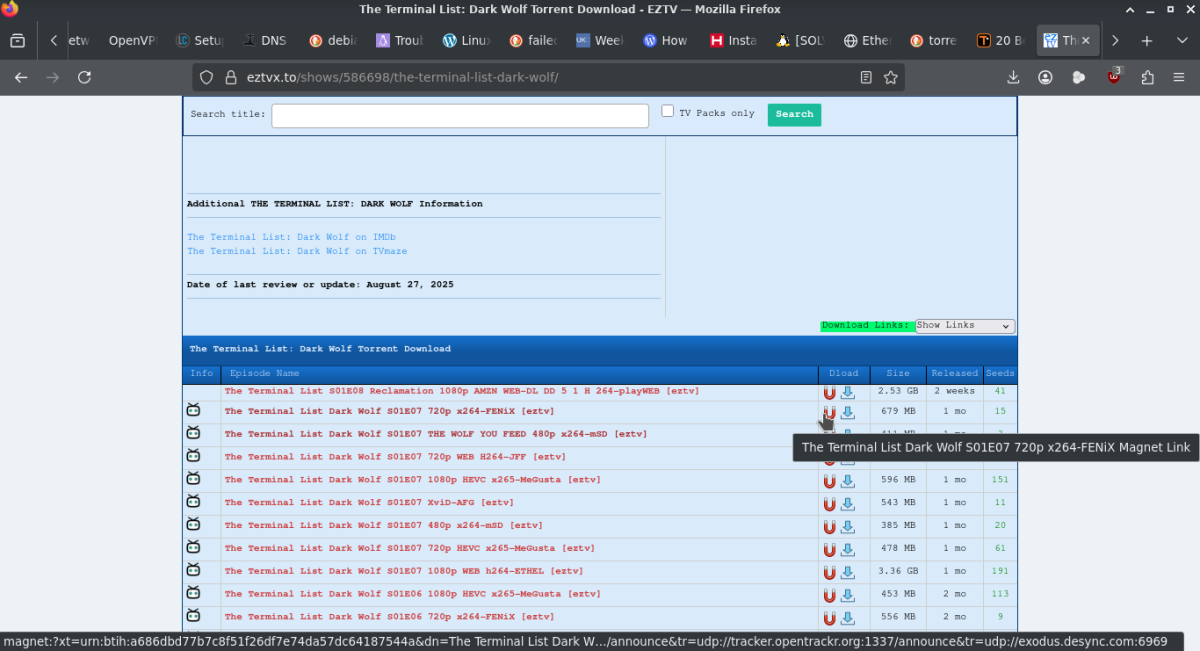Image resolution: width=1200 pixels, height=651 pixels.
Task: Download the torrent file for S01E07 1080p WEB h264-ETHEL
Action: (x=848, y=572)
